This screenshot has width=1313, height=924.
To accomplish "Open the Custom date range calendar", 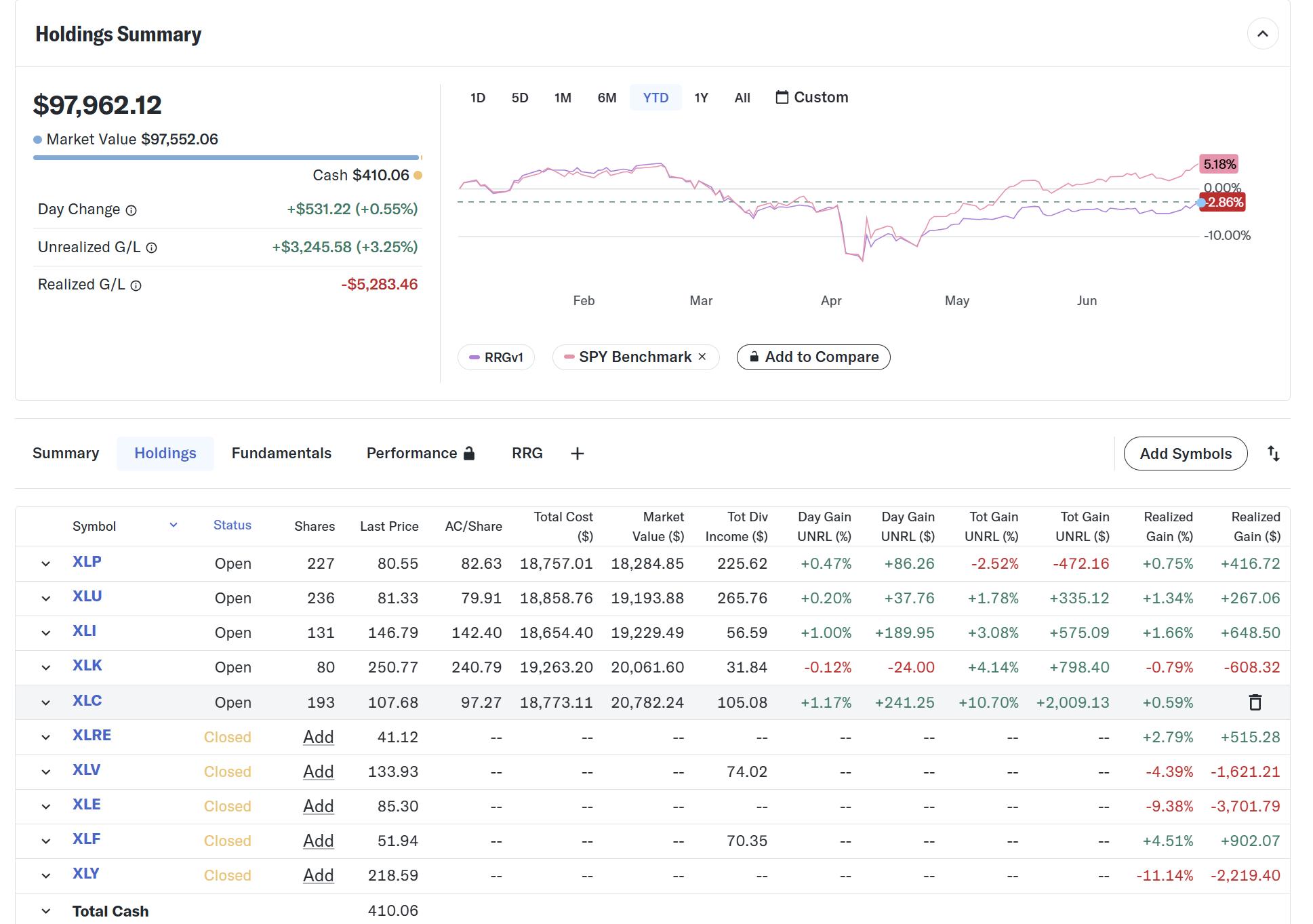I will tap(811, 98).
